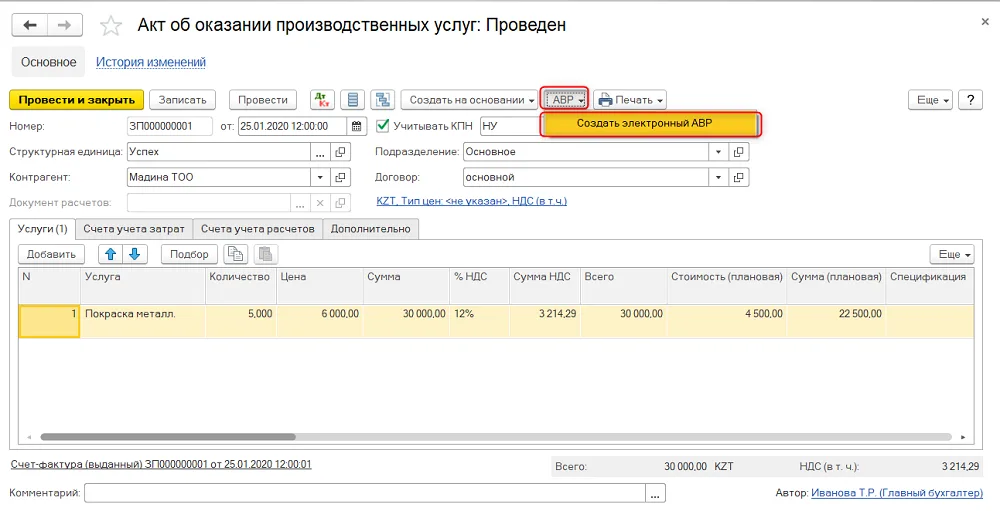Select the price cell 6 000,00

pos(319,321)
